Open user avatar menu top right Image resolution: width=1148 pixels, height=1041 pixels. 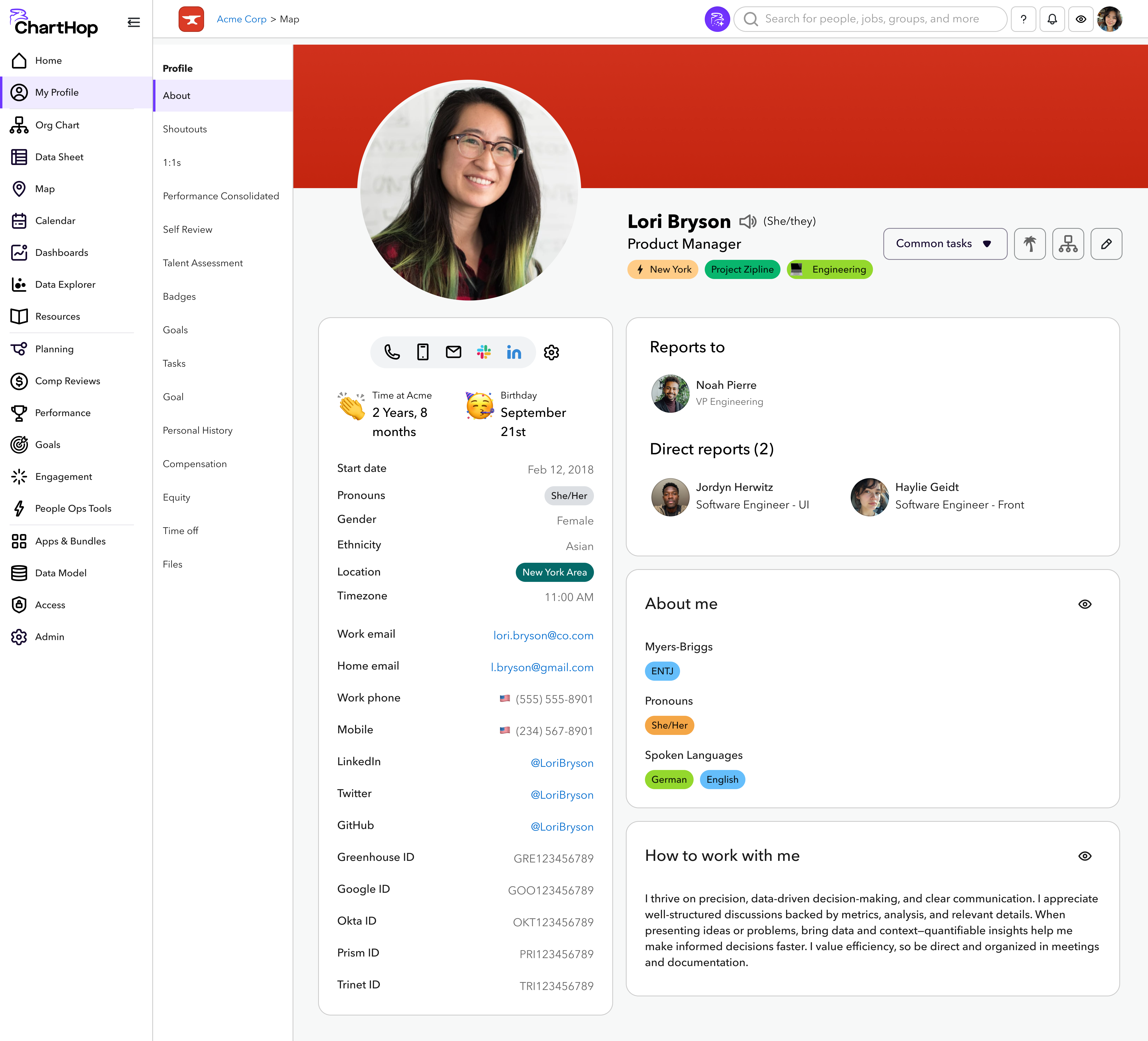click(1109, 19)
